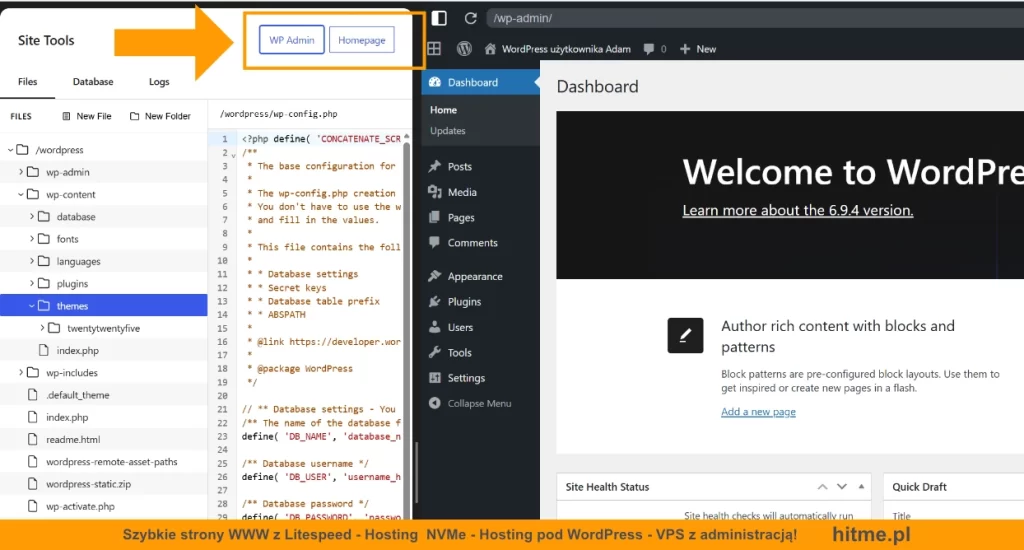This screenshot has height=550, width=1024.
Task: Click the Quick Draft widget header
Action: coord(953,487)
